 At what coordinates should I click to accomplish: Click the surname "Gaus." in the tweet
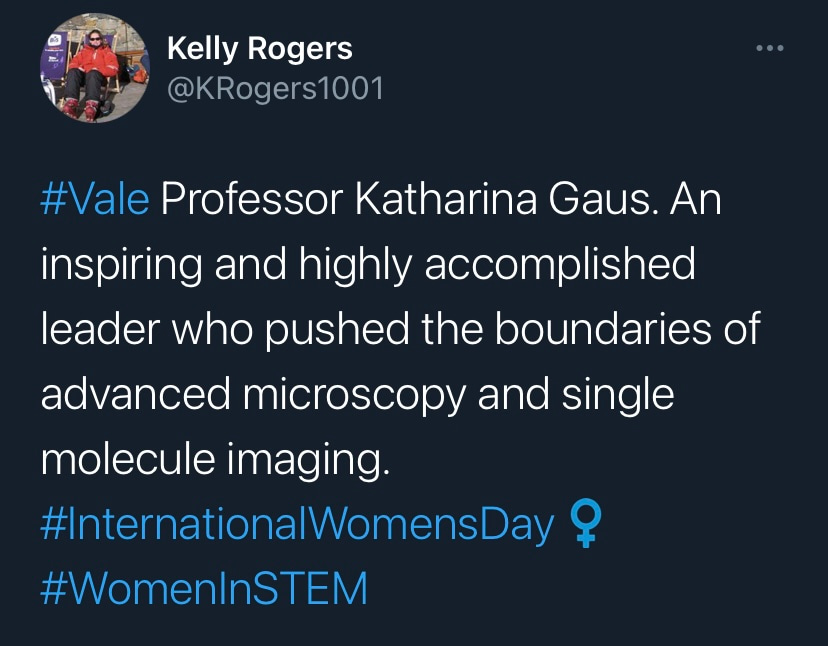609,200
